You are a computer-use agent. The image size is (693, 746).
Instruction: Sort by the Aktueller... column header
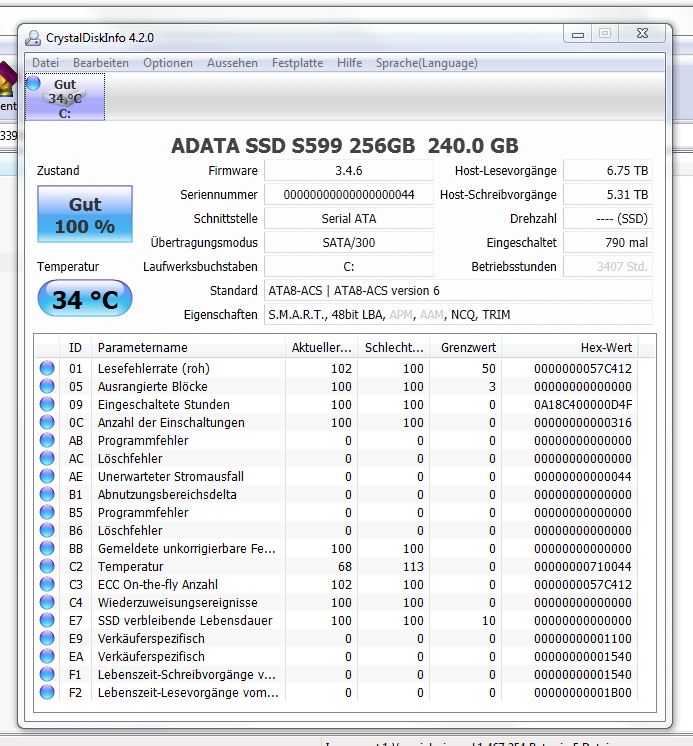coord(322,348)
